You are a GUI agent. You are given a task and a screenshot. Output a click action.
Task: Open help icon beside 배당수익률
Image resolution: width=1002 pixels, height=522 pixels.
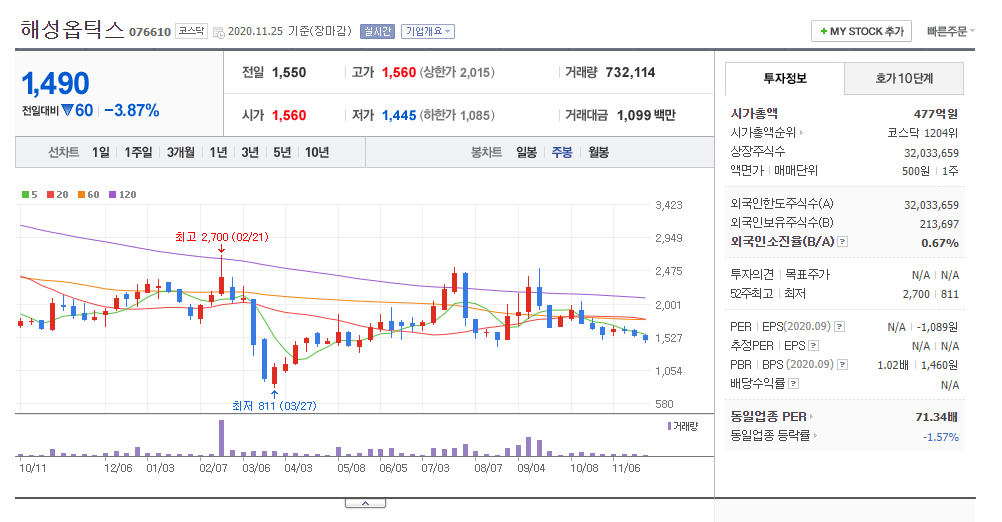click(793, 384)
